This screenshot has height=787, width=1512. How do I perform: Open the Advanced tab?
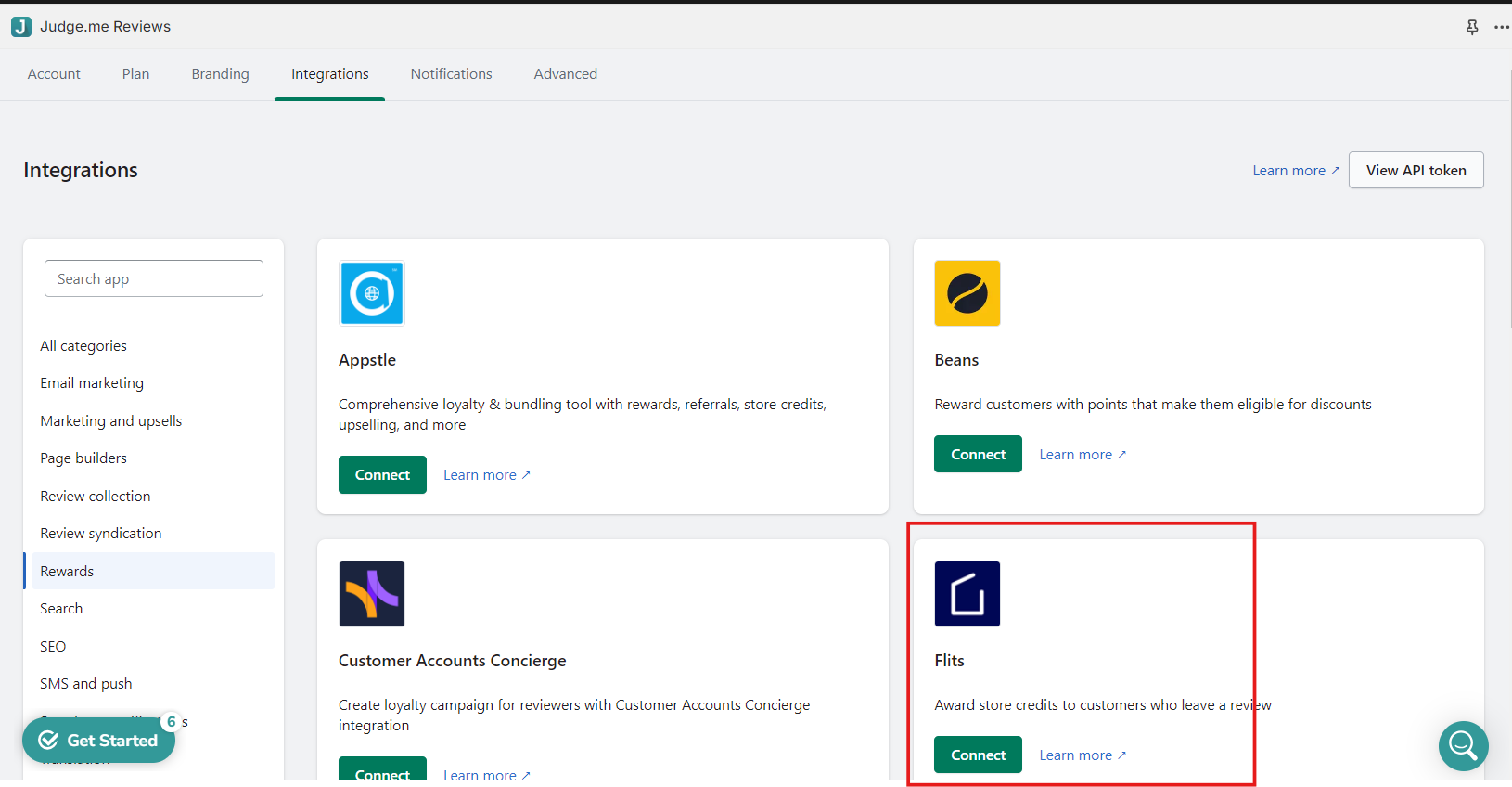point(565,74)
